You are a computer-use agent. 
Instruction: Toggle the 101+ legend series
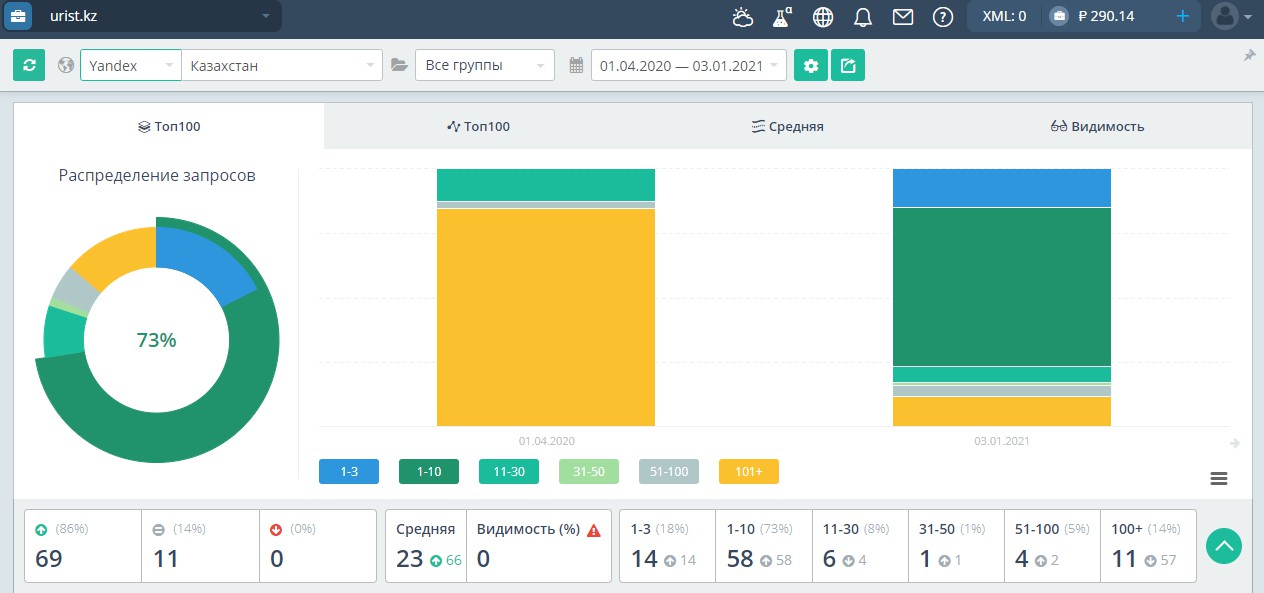click(x=749, y=472)
